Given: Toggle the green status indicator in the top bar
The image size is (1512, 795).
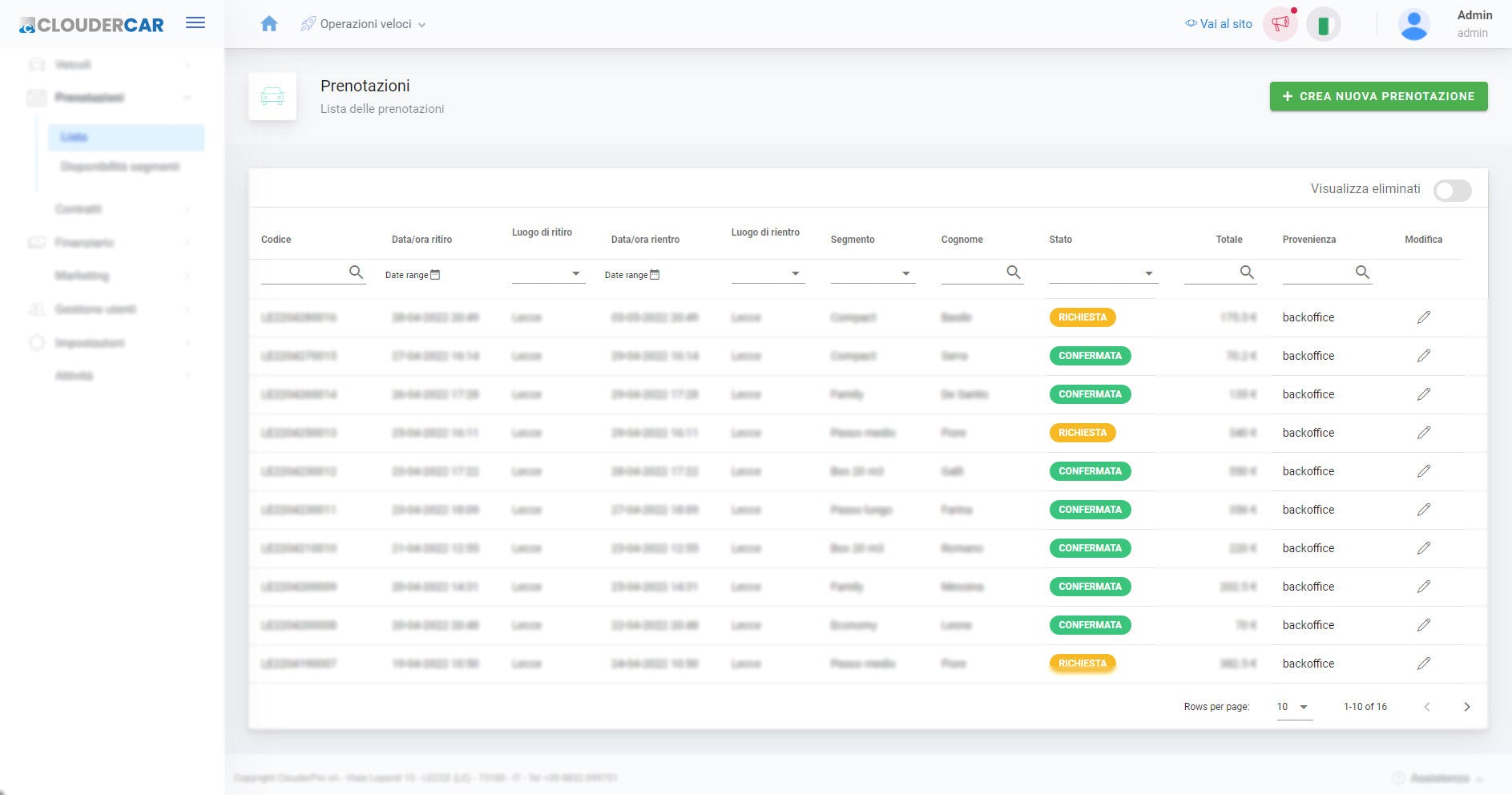Looking at the screenshot, I should [1324, 24].
